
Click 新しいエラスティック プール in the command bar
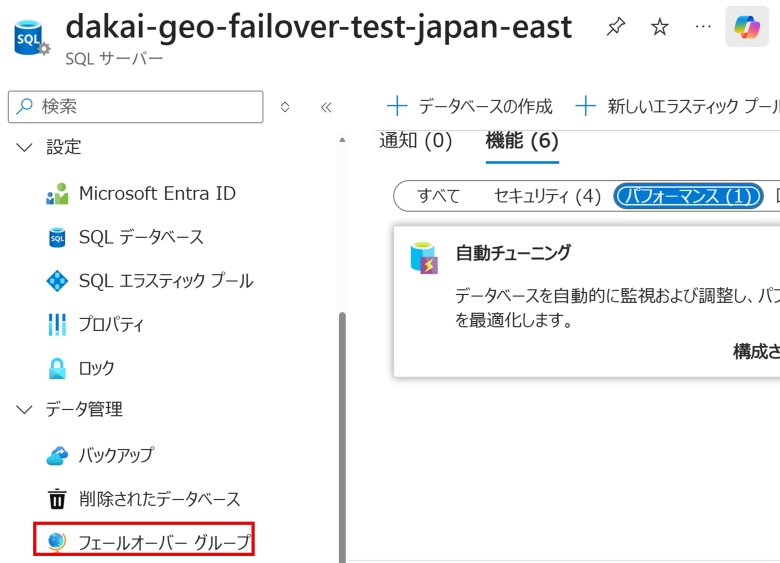[x=678, y=106]
